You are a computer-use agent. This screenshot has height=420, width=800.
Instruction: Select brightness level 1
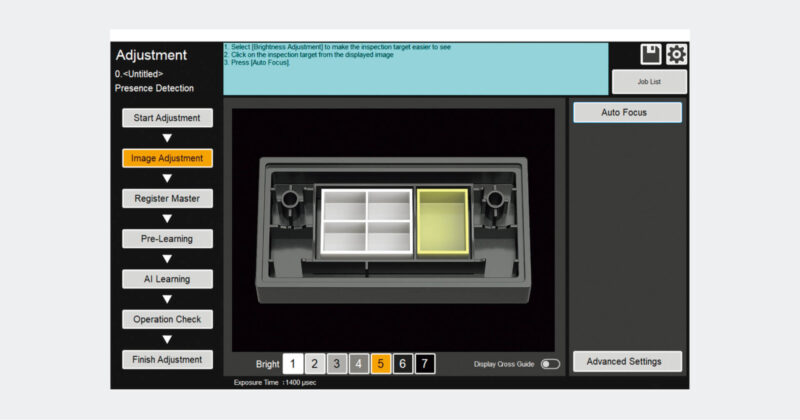click(292, 364)
